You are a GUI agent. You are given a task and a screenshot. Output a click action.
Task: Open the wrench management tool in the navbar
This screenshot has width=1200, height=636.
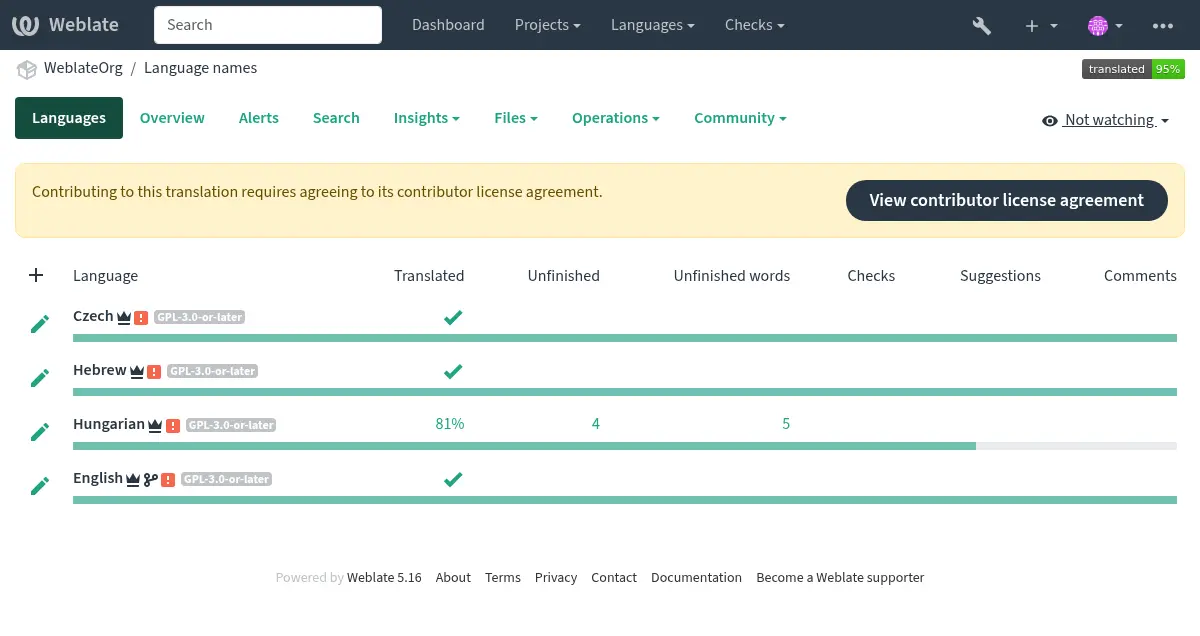click(981, 25)
